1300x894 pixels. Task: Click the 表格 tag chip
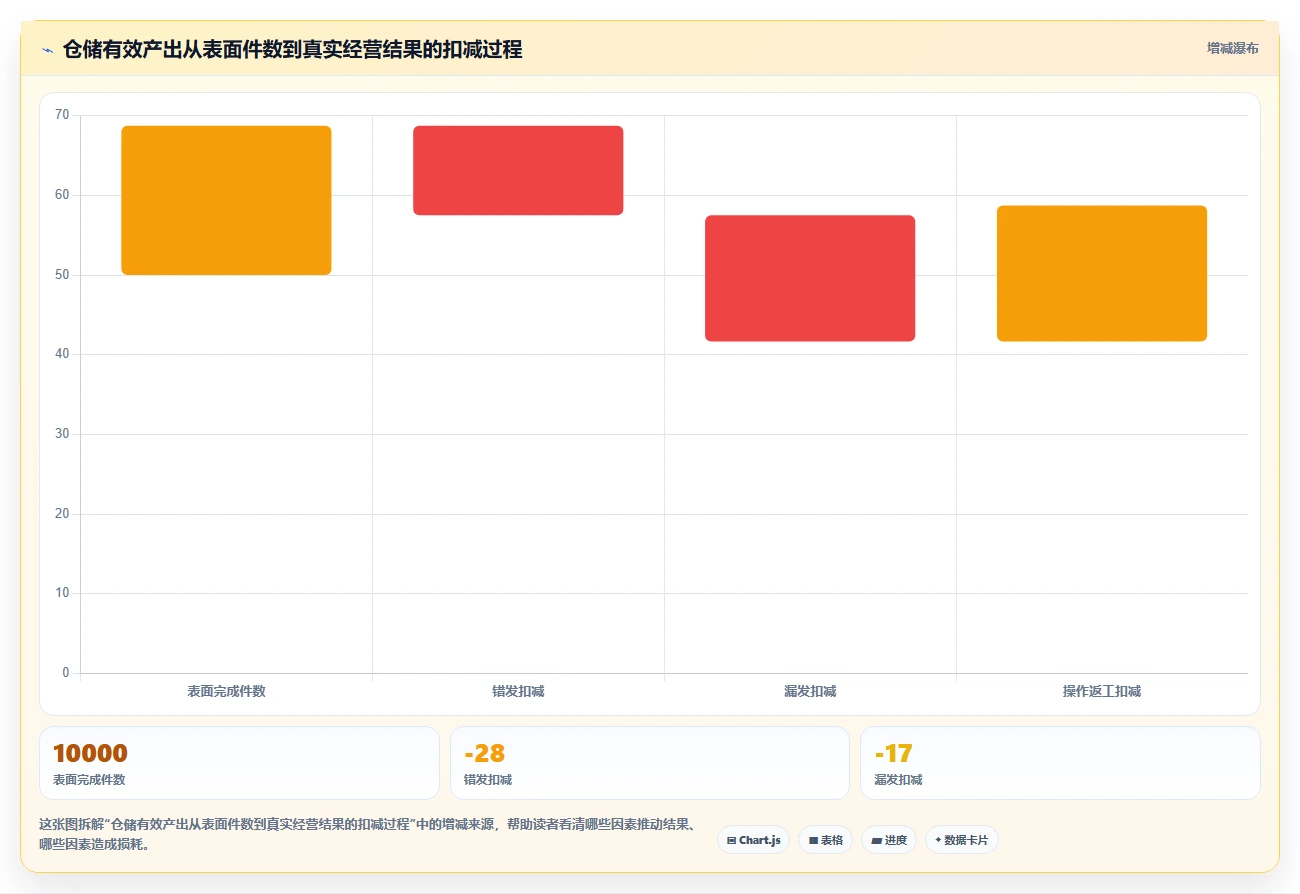pos(825,840)
